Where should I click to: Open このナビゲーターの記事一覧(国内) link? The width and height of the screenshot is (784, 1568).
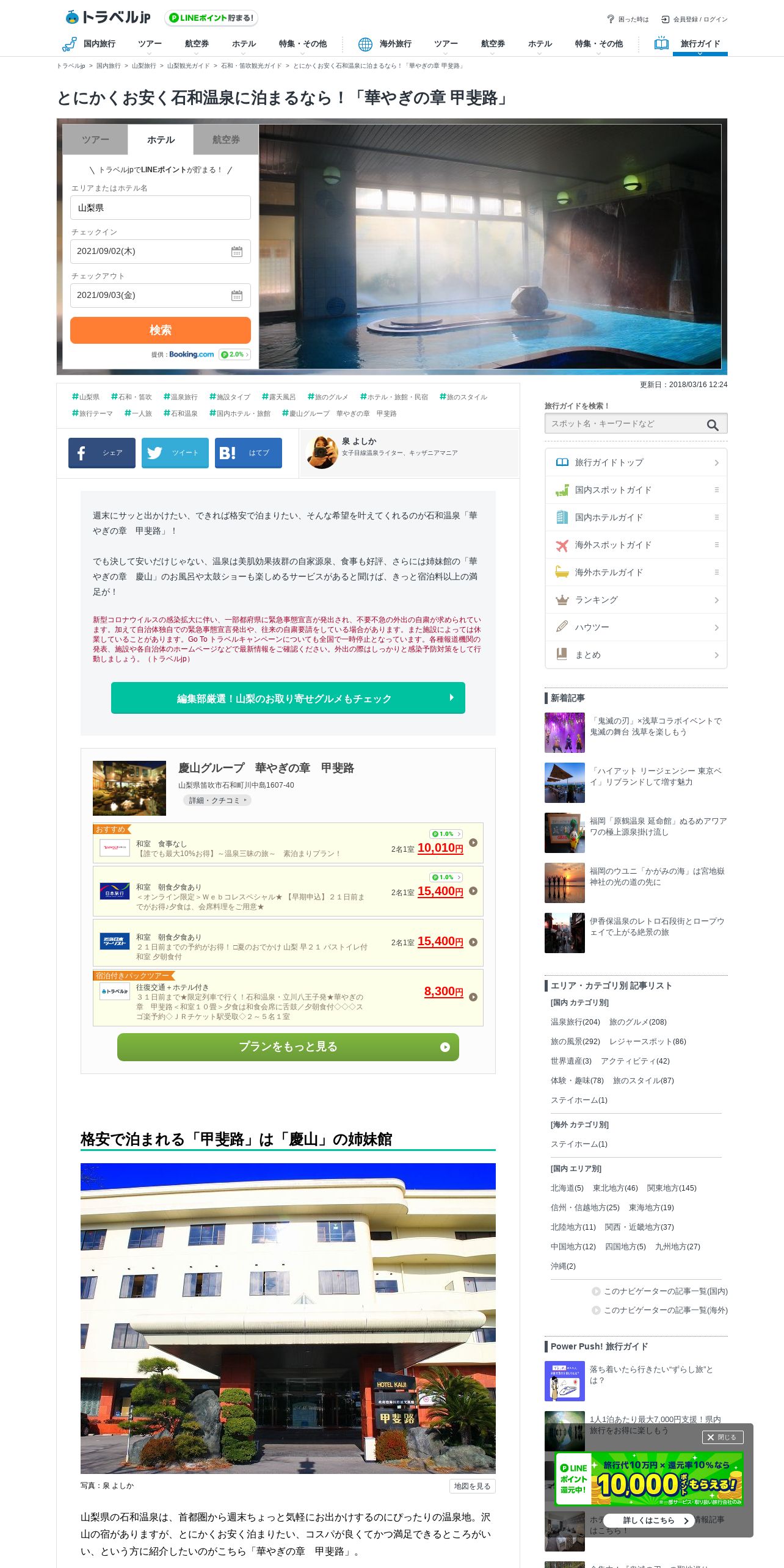[x=661, y=1291]
